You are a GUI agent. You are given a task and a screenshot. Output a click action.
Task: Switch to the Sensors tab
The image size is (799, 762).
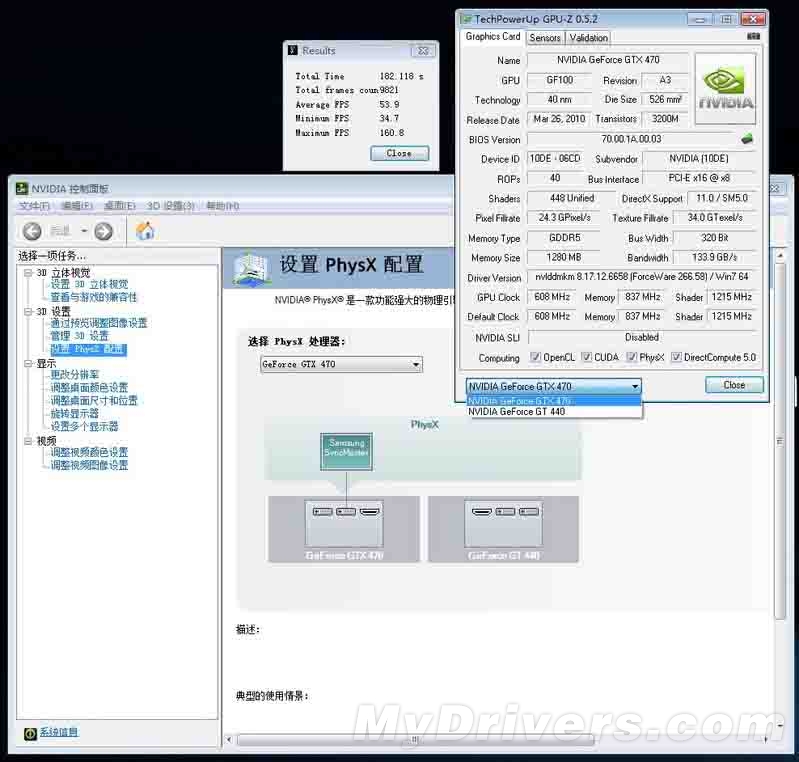click(x=545, y=38)
